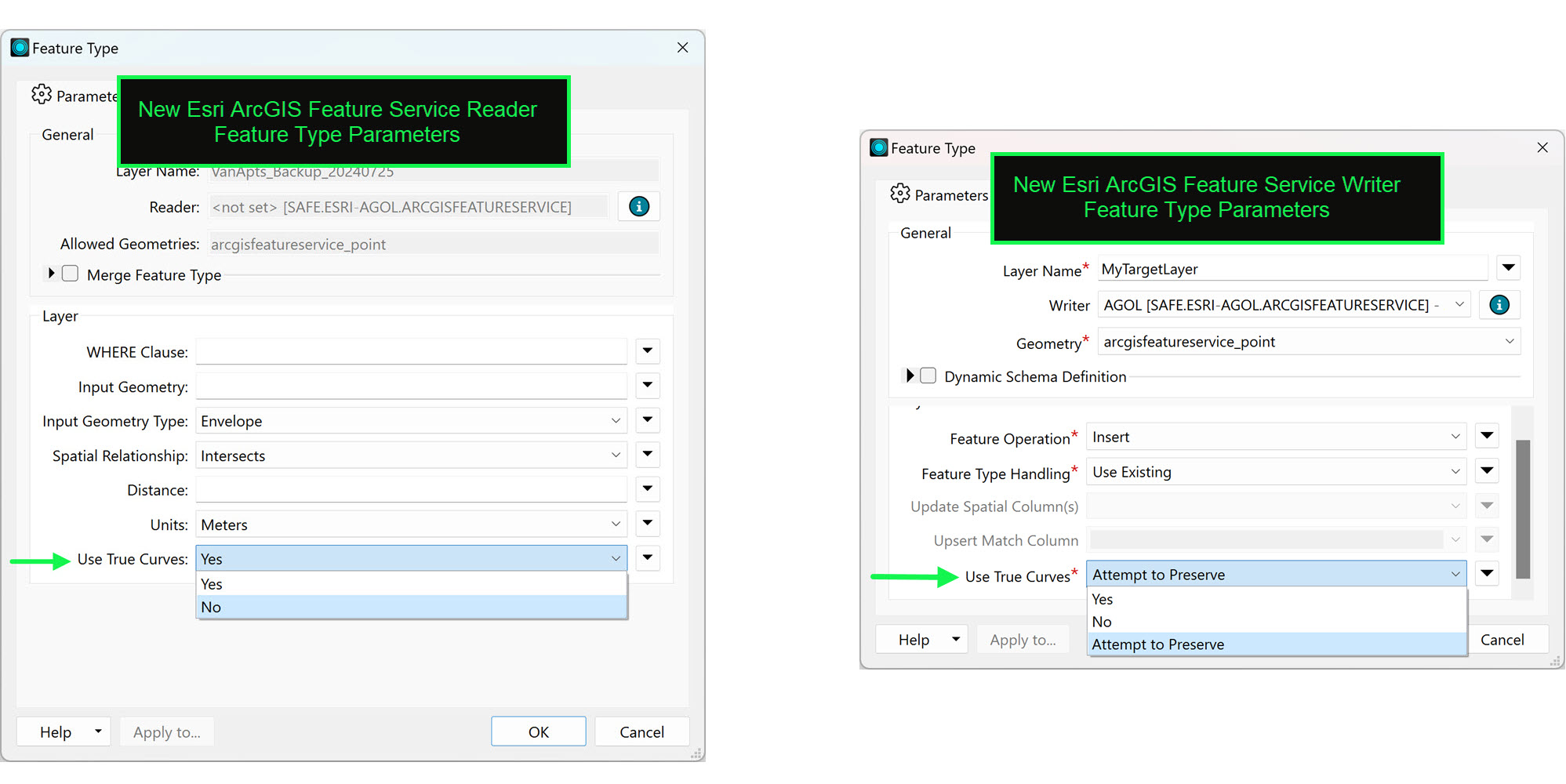Viewport: 1566px width, 784px height.
Task: Open the Feature Operation options arrow menu
Action: tap(1487, 436)
